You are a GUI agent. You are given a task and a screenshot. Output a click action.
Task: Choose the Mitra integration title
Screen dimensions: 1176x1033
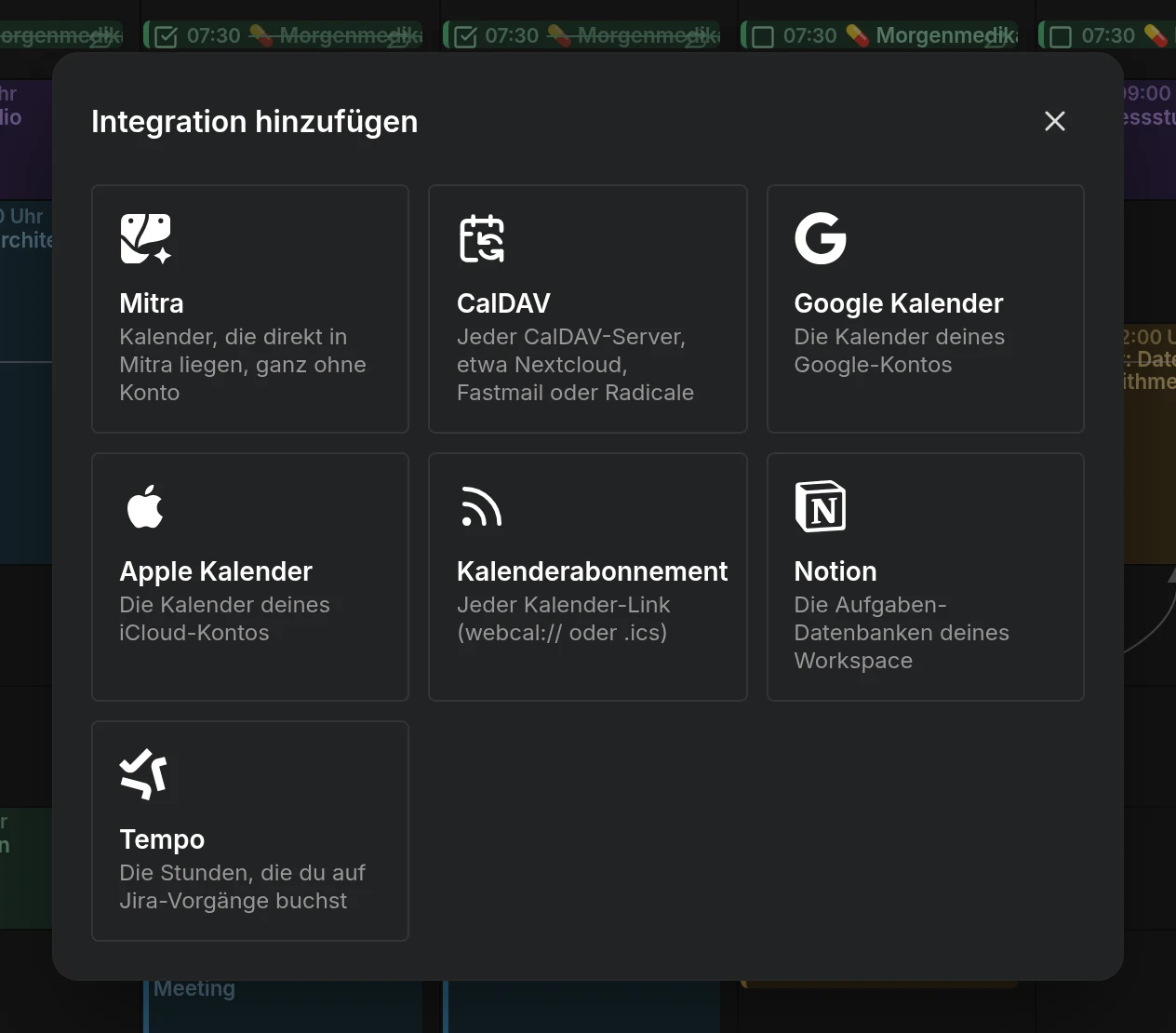tap(152, 303)
